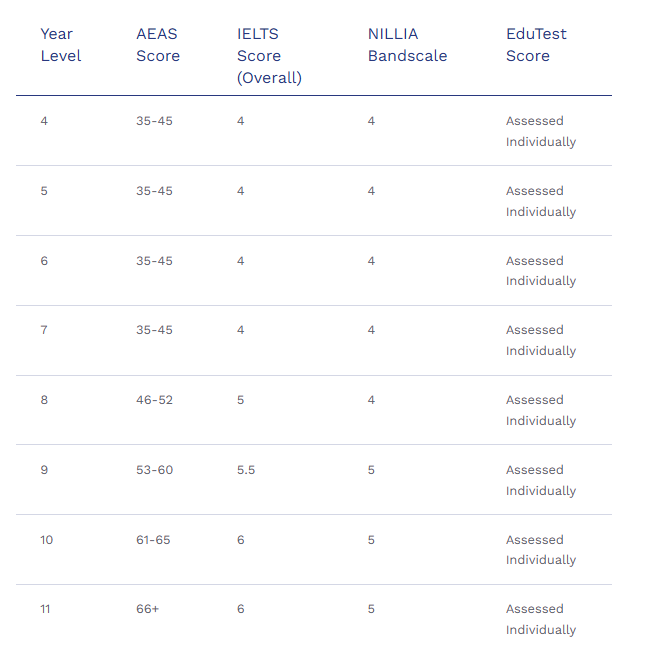Select the IELTS score for Year 8
Image resolution: width=650 pixels, height=668 pixels.
pos(241,400)
